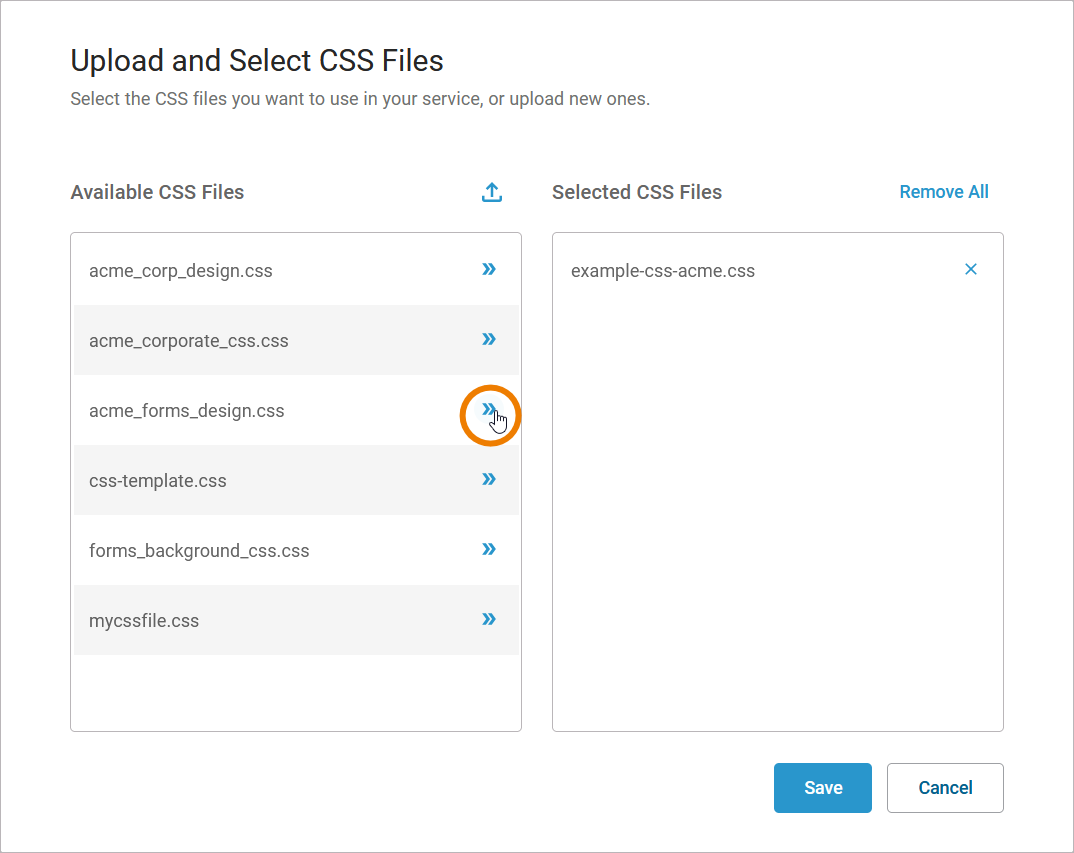Viewport: 1074px width, 853px height.
Task: Click the Available CSS Files heading
Action: coord(157,192)
